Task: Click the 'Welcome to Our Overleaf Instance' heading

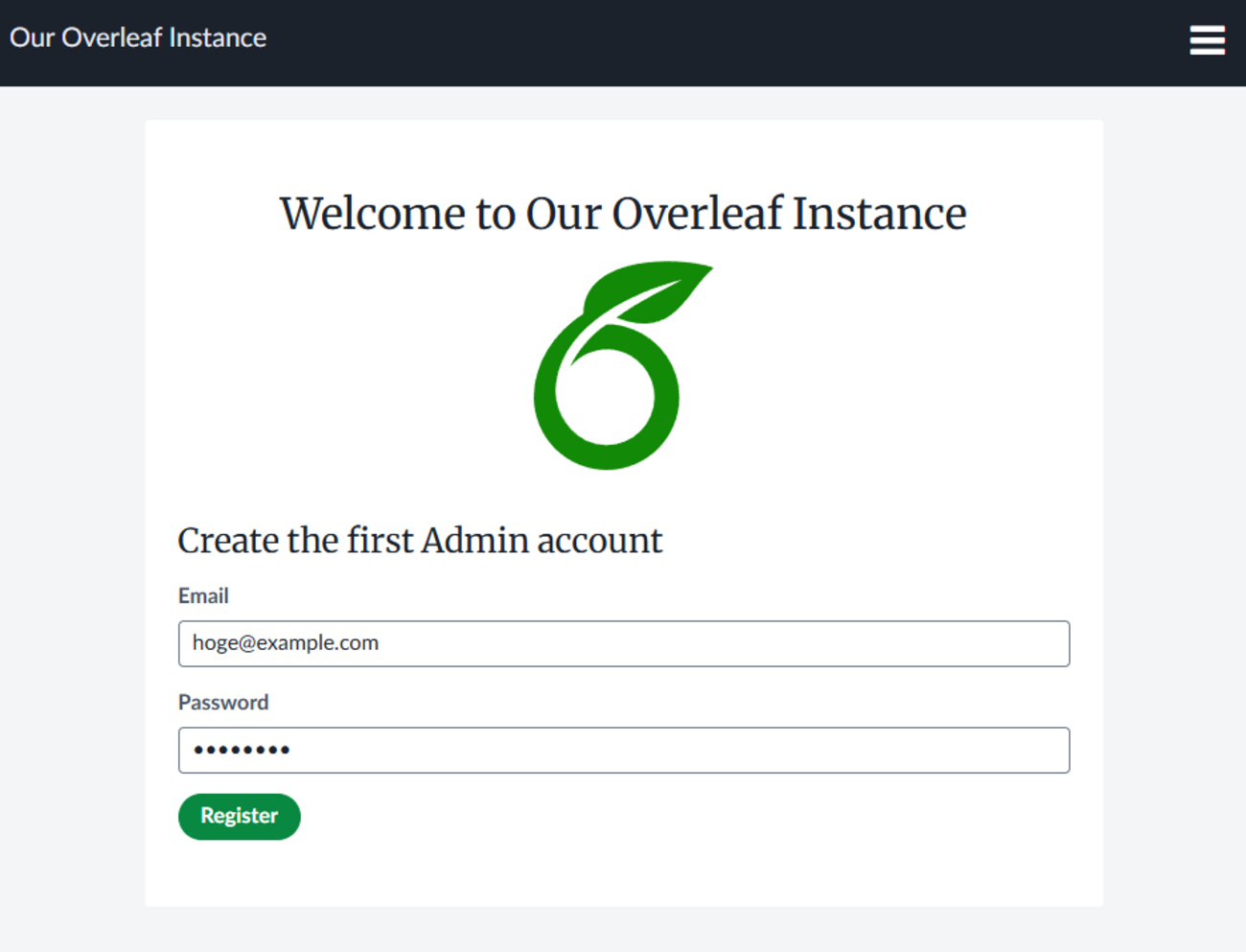Action: 623,213
